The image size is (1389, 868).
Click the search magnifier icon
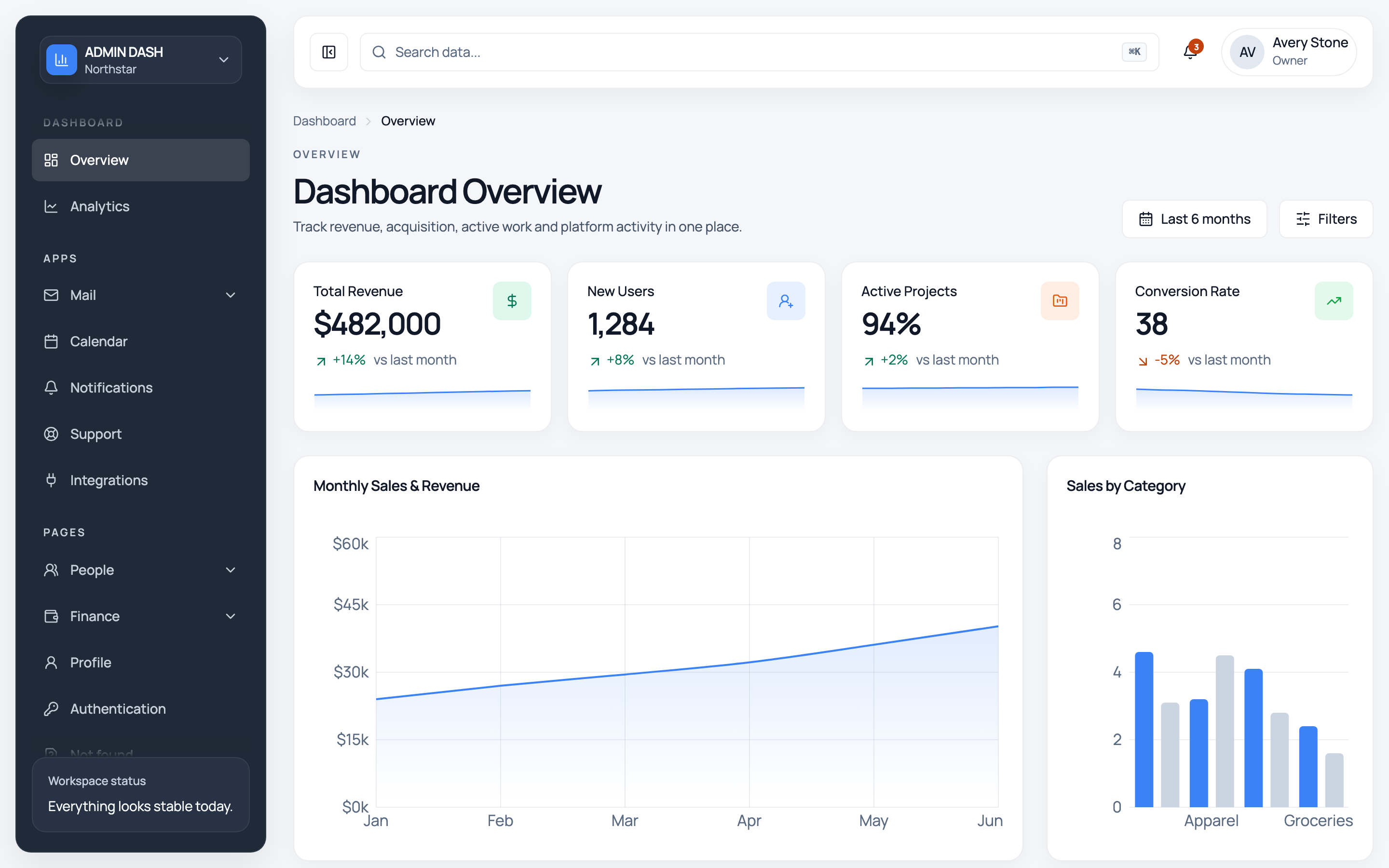pyautogui.click(x=379, y=52)
